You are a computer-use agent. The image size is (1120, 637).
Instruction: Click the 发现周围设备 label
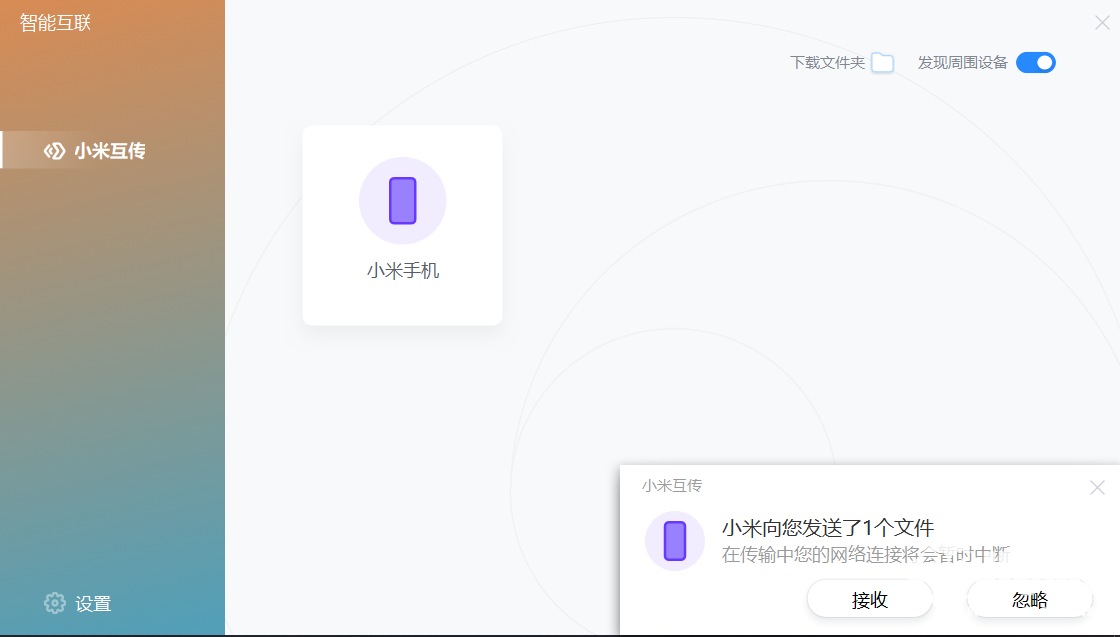[x=962, y=63]
